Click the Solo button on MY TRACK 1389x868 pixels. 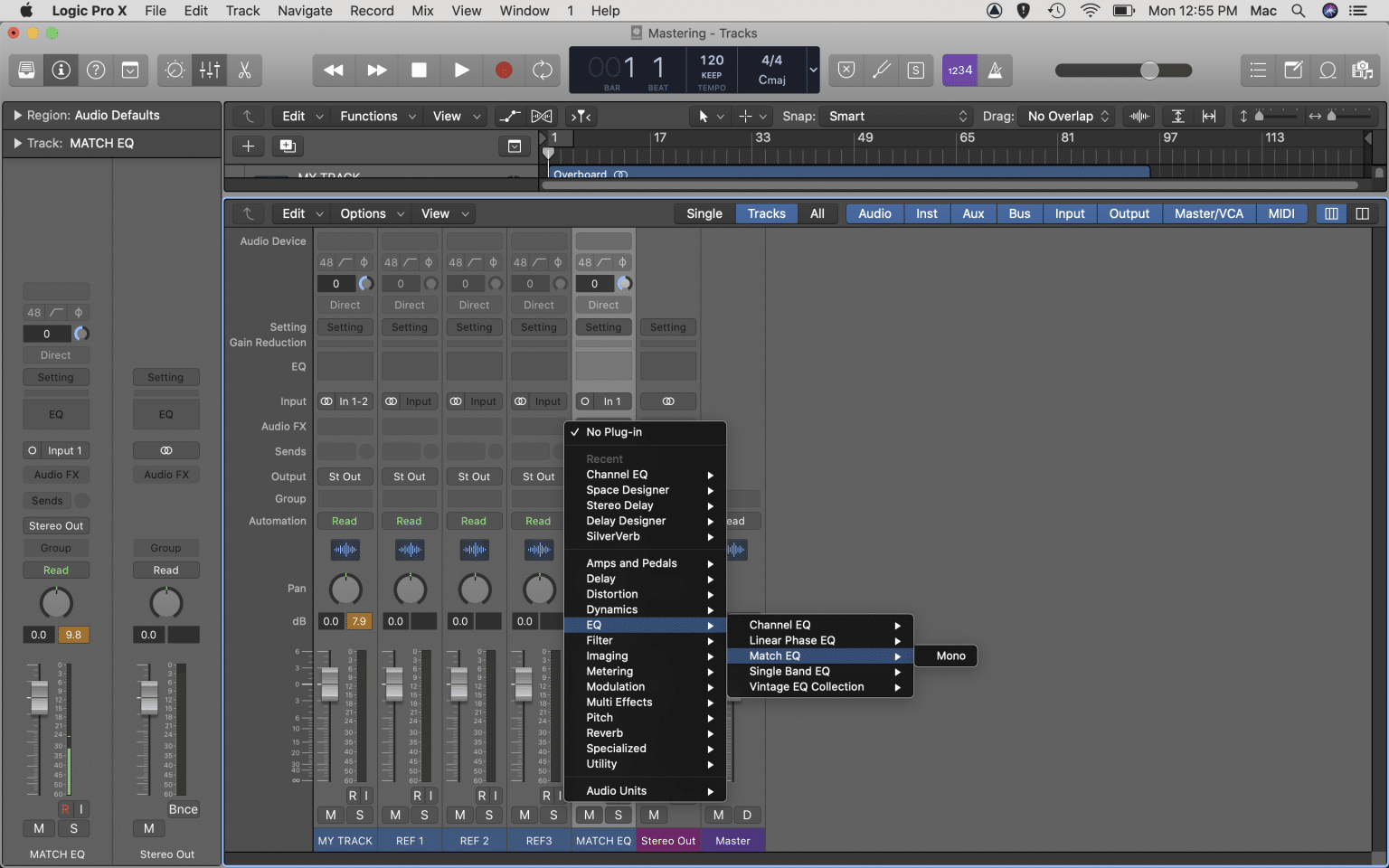[x=360, y=815]
